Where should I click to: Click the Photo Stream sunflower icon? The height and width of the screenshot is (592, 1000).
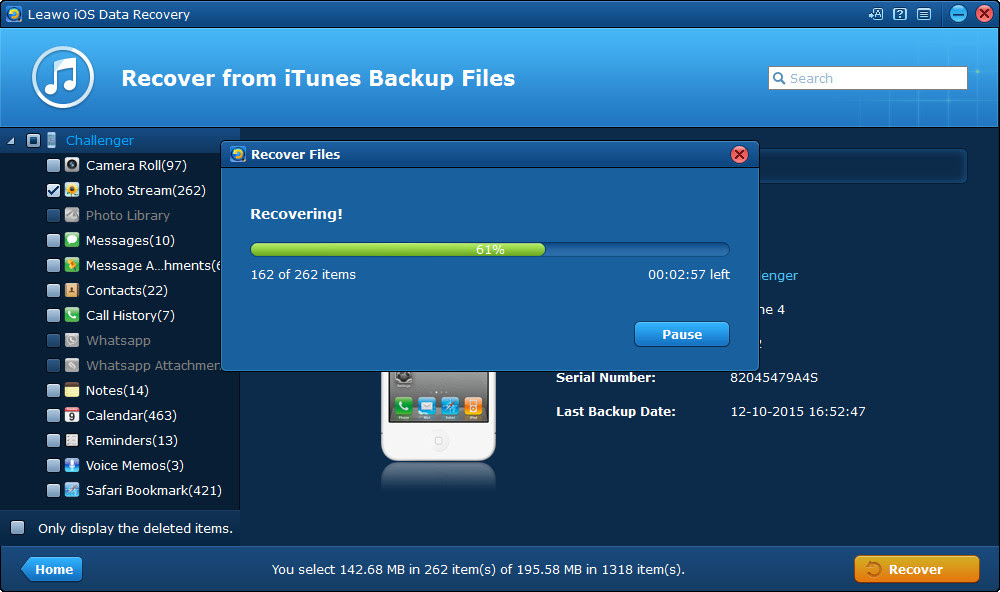(x=72, y=190)
